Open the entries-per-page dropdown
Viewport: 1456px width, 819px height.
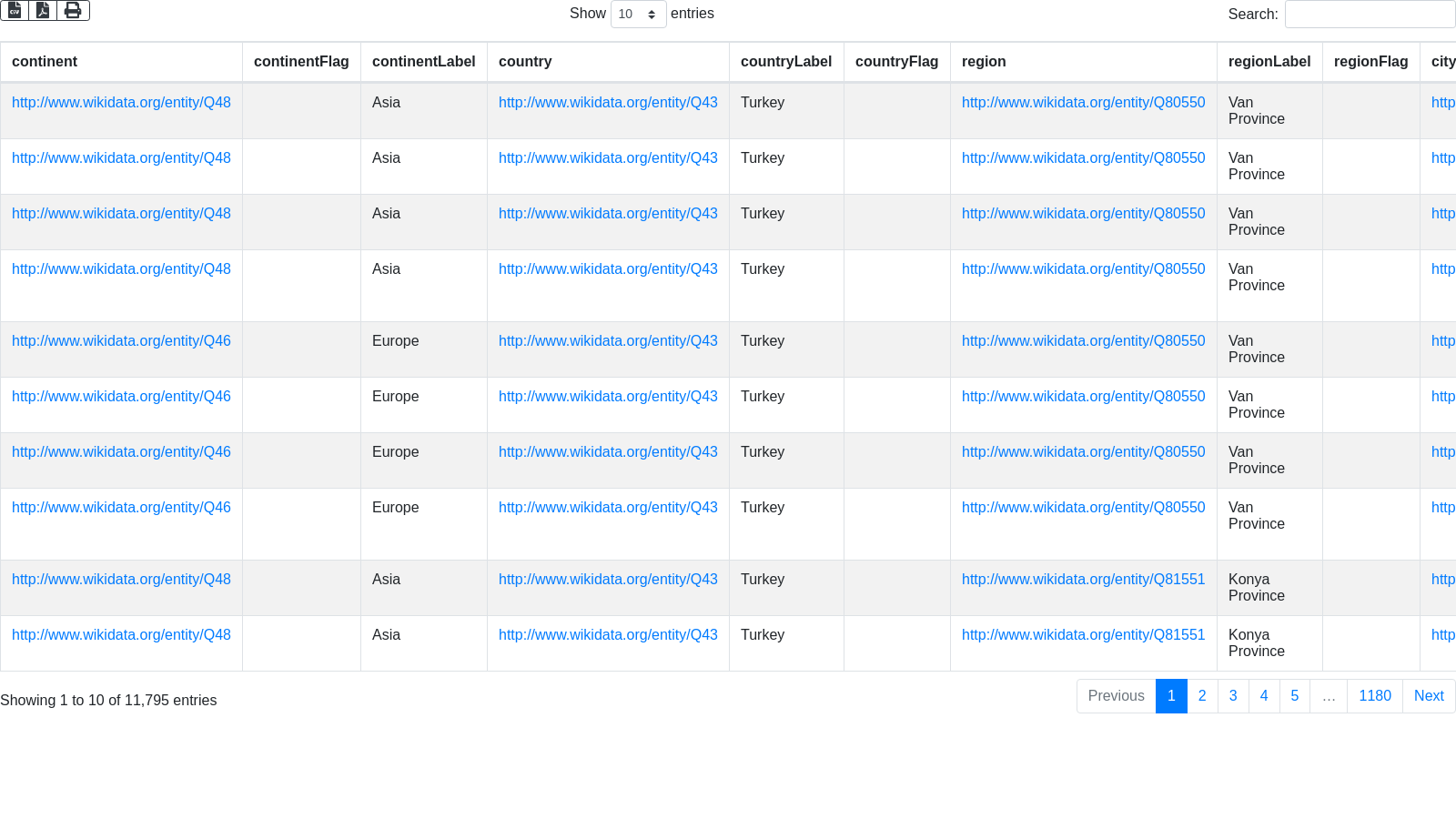(x=638, y=14)
